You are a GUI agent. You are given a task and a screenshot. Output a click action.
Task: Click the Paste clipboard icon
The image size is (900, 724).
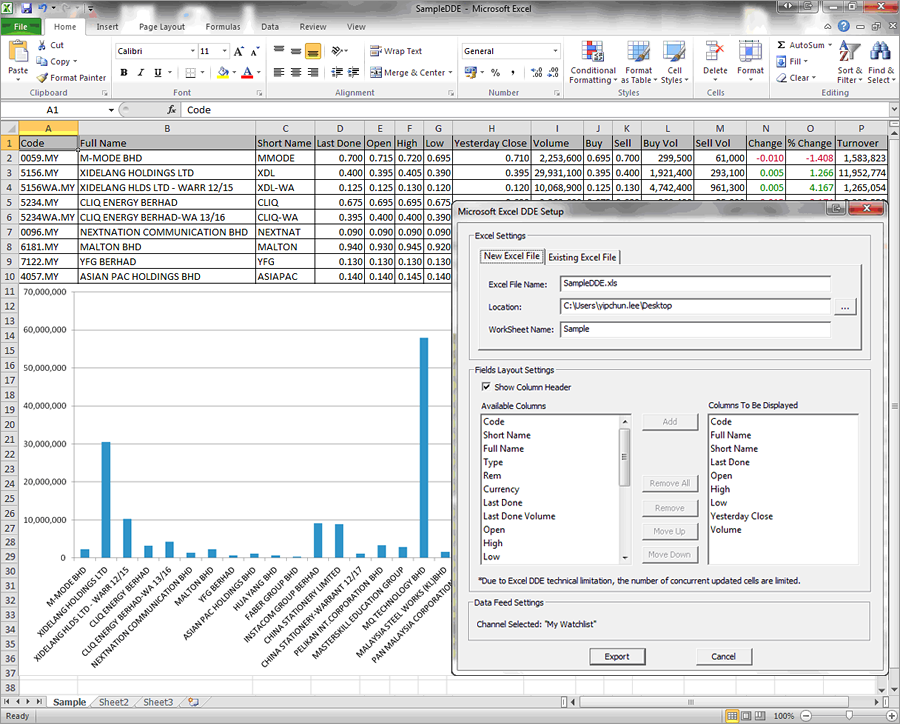click(x=18, y=52)
